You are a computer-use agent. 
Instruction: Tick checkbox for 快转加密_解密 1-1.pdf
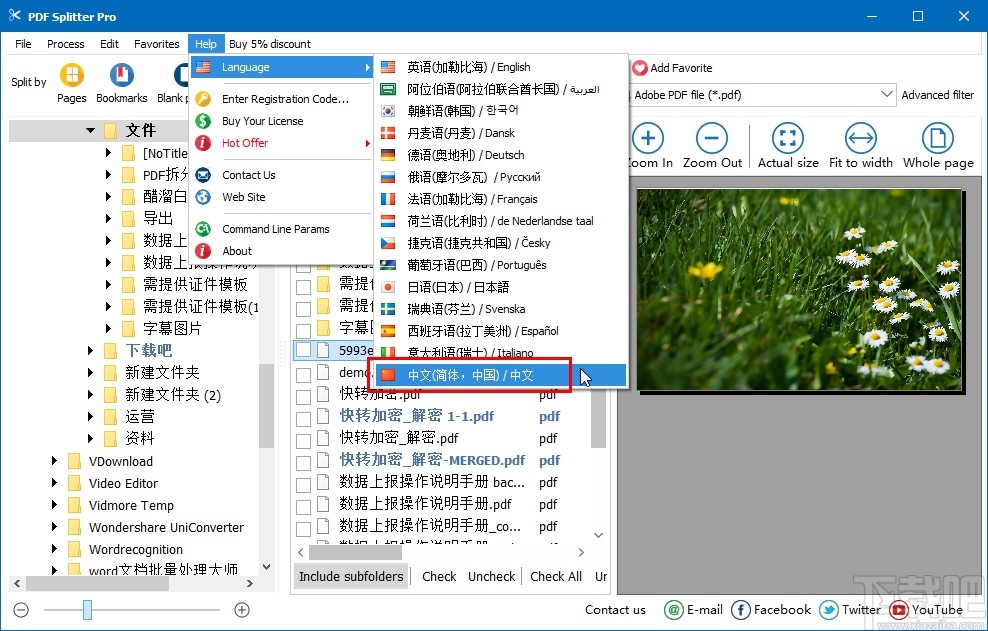pos(304,417)
